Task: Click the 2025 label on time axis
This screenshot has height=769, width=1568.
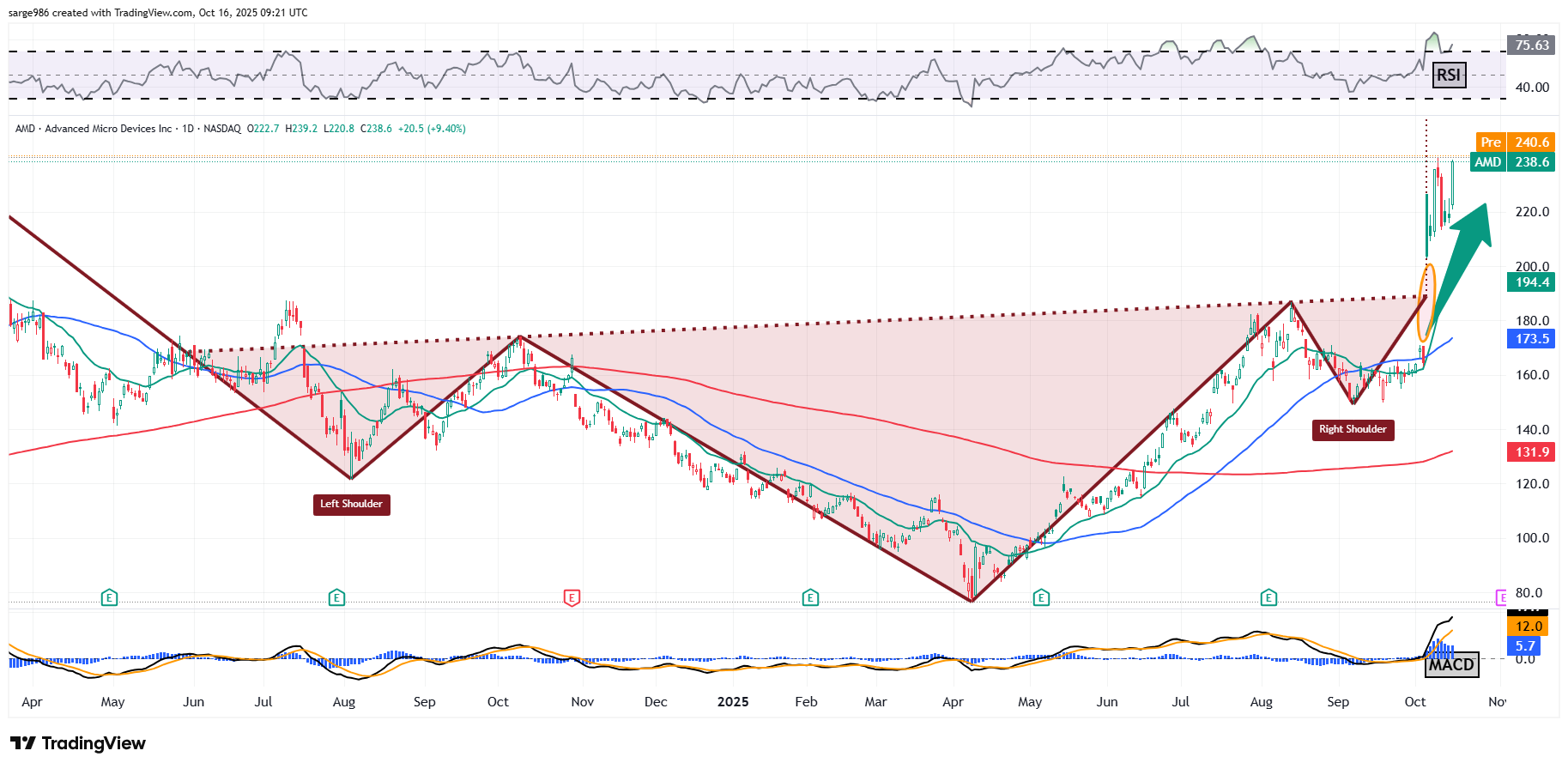Action: coord(732,702)
